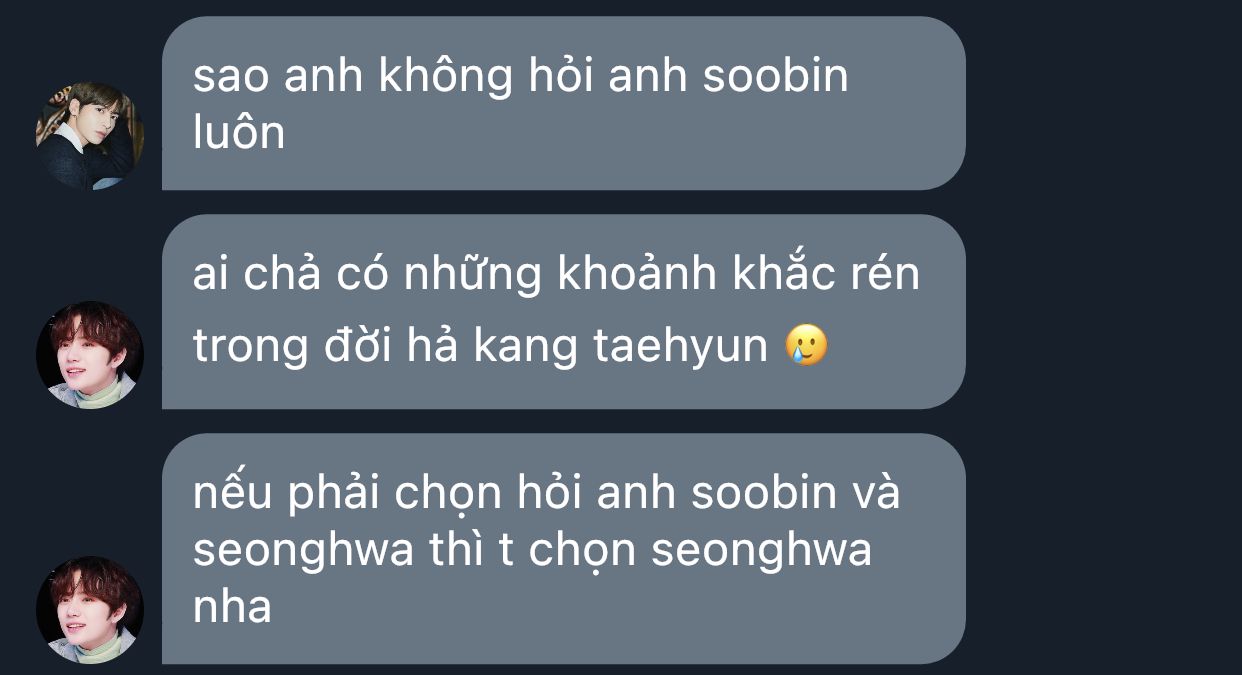
Task: Select the message bubble starting "nếu phải chọn hỏi"
Action: pyautogui.click(x=563, y=549)
